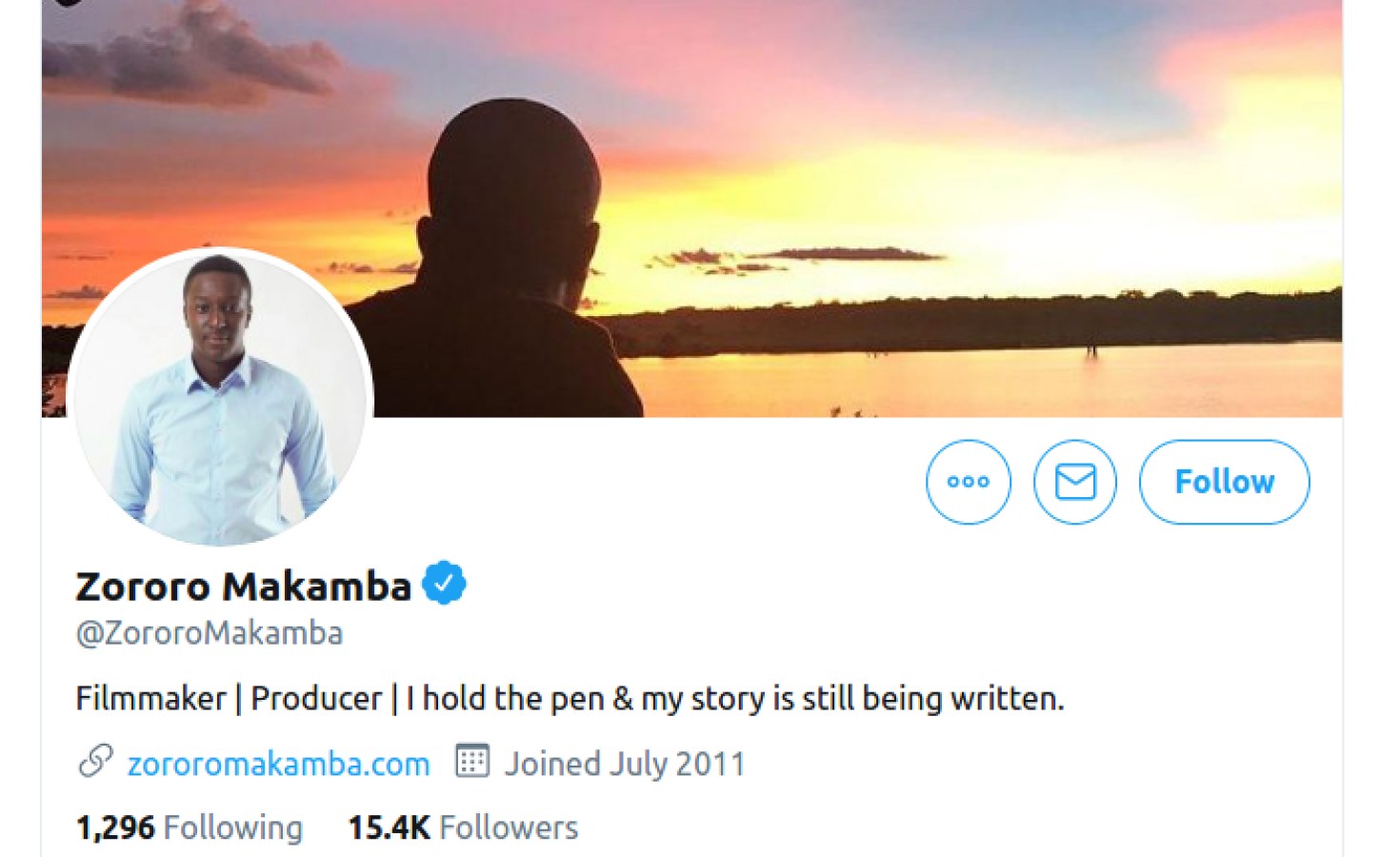This screenshot has height=857, width=1400.
Task: Click the Joined July 2011 text
Action: click(x=624, y=764)
